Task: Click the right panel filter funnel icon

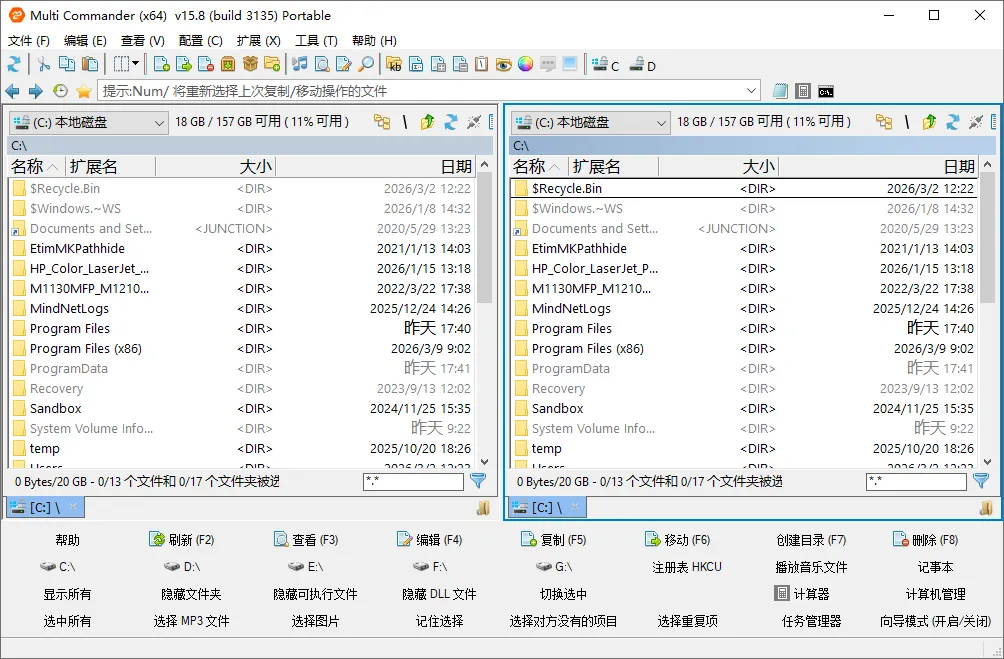Action: (981, 481)
